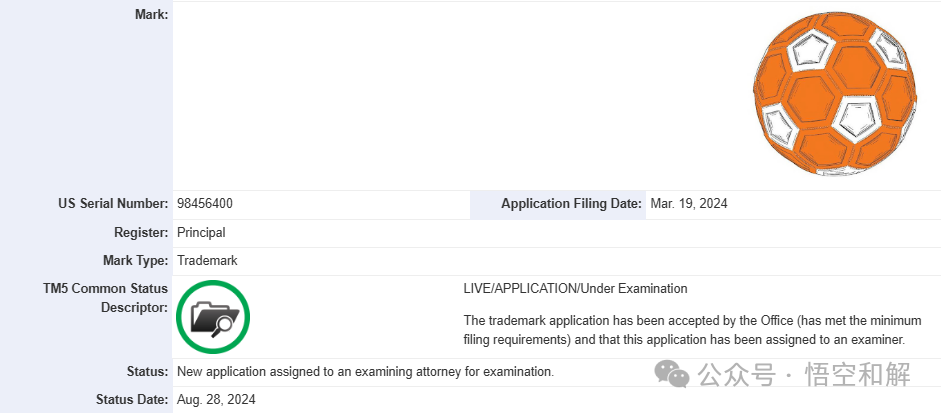Screen dimensions: 941x413
Task: Click the status date Aug. 28, 2024
Action: (216, 399)
